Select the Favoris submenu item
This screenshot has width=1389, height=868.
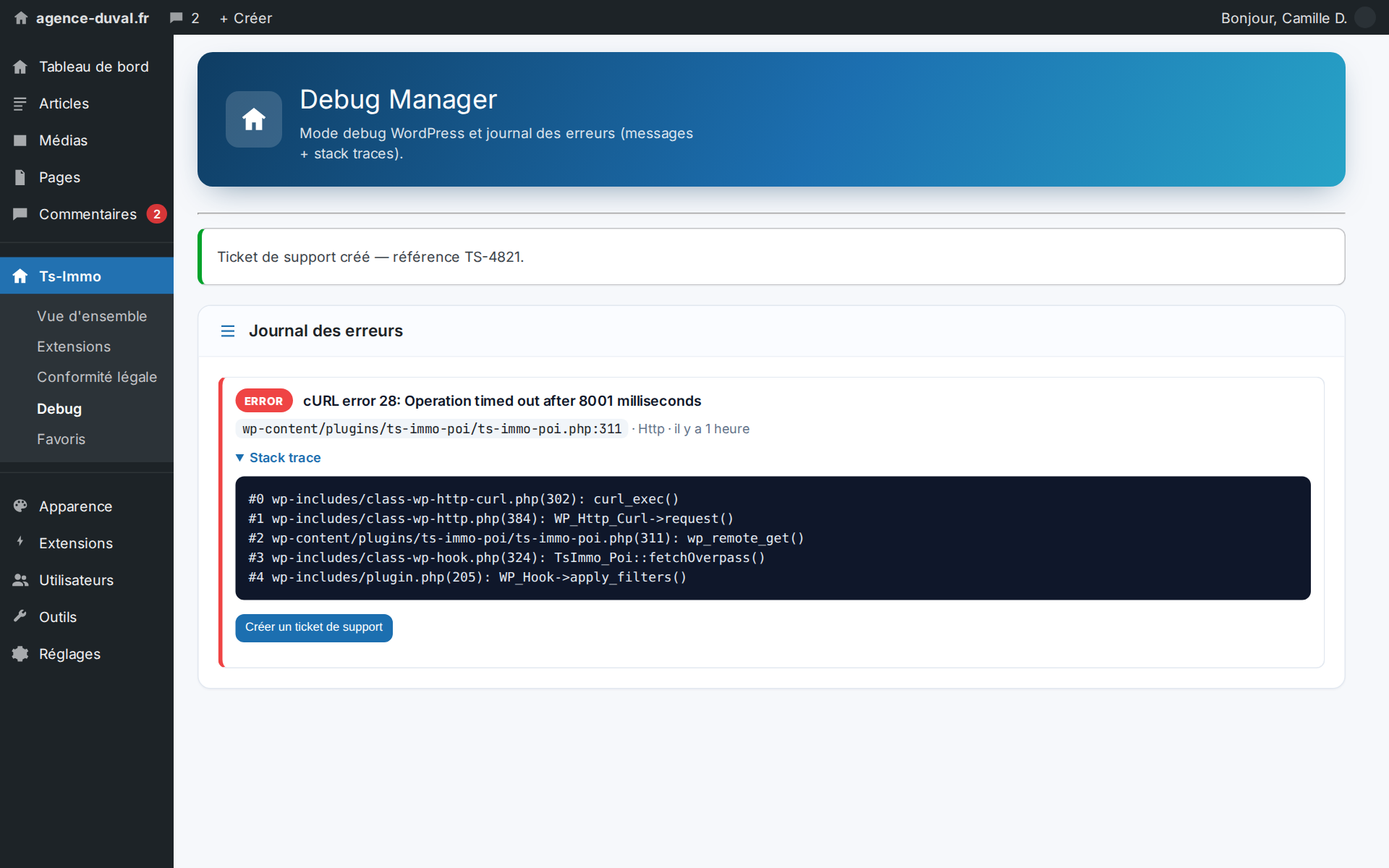[61, 439]
